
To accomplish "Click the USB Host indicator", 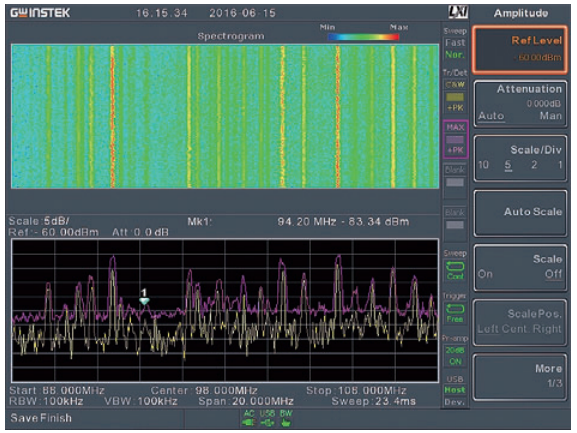I will click(455, 390).
